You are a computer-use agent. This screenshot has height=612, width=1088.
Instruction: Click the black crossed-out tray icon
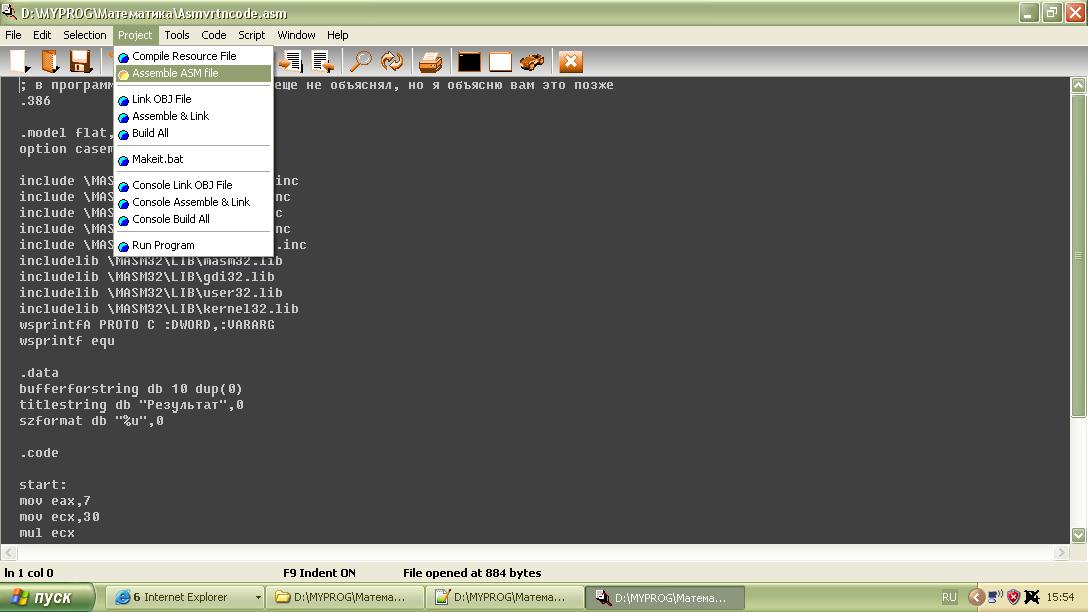point(1032,597)
